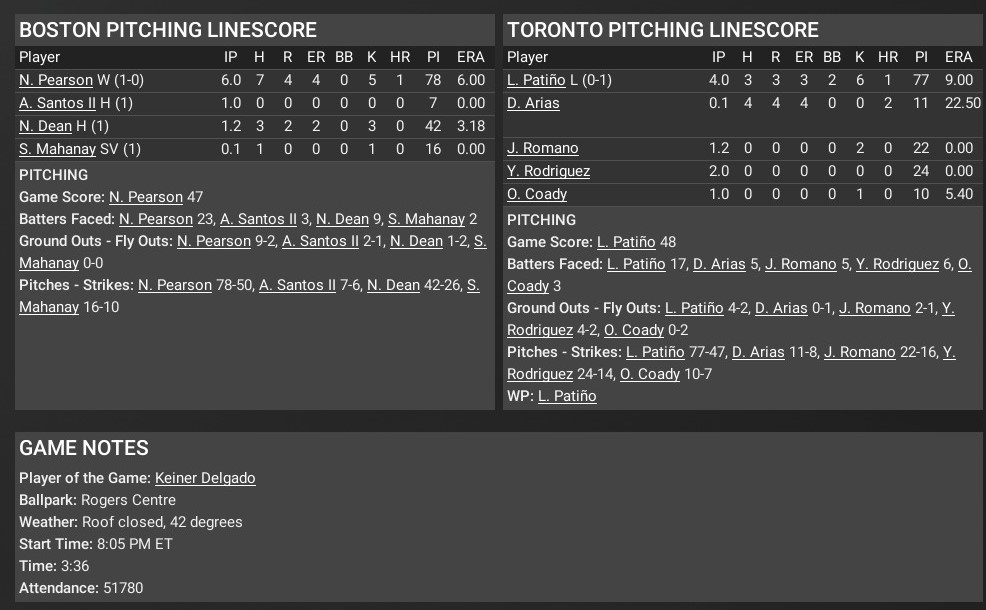Select O. Coady in Toronto Pitches - Strikes line

coord(650,374)
